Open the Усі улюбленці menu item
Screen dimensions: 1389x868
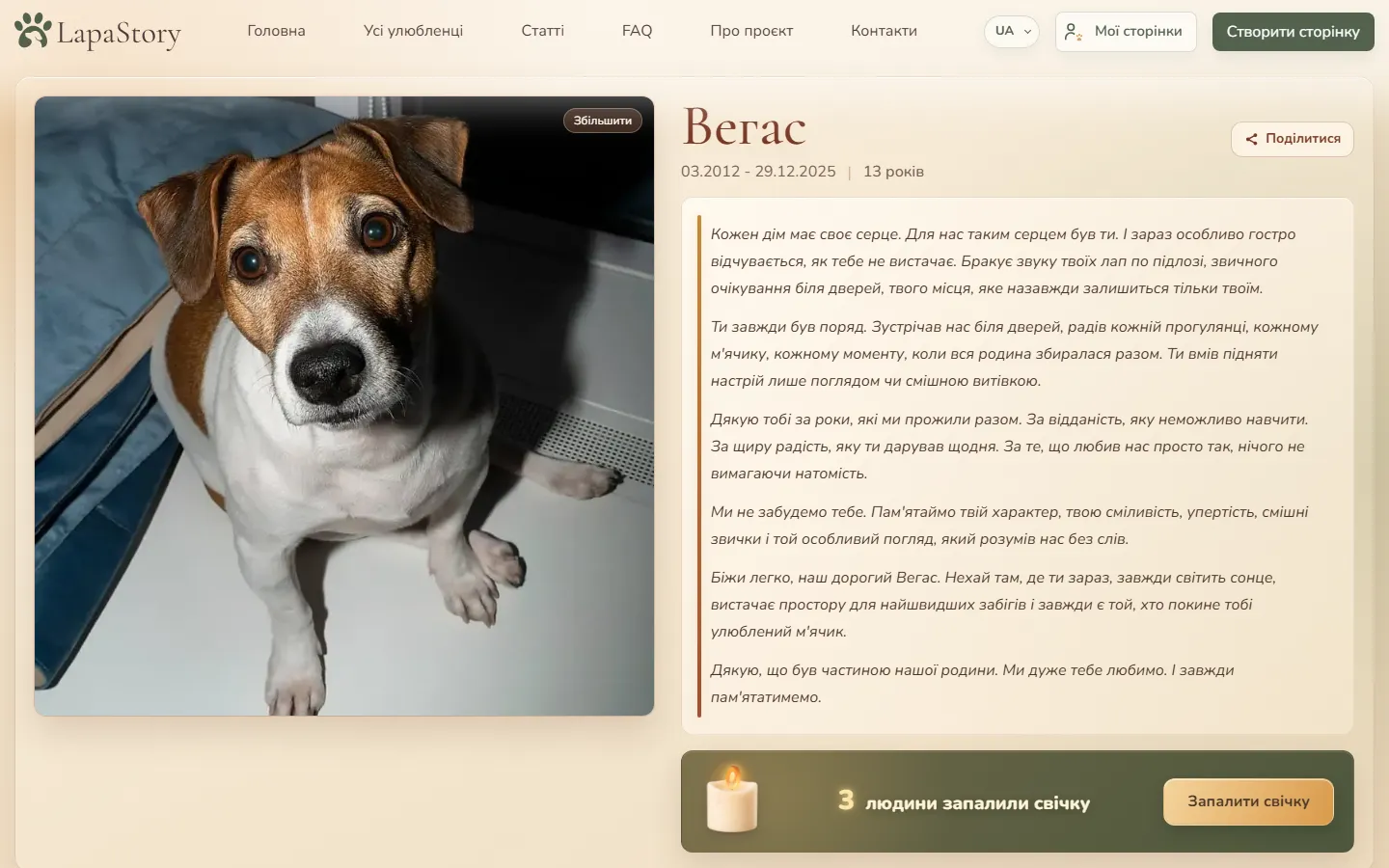[x=413, y=31]
